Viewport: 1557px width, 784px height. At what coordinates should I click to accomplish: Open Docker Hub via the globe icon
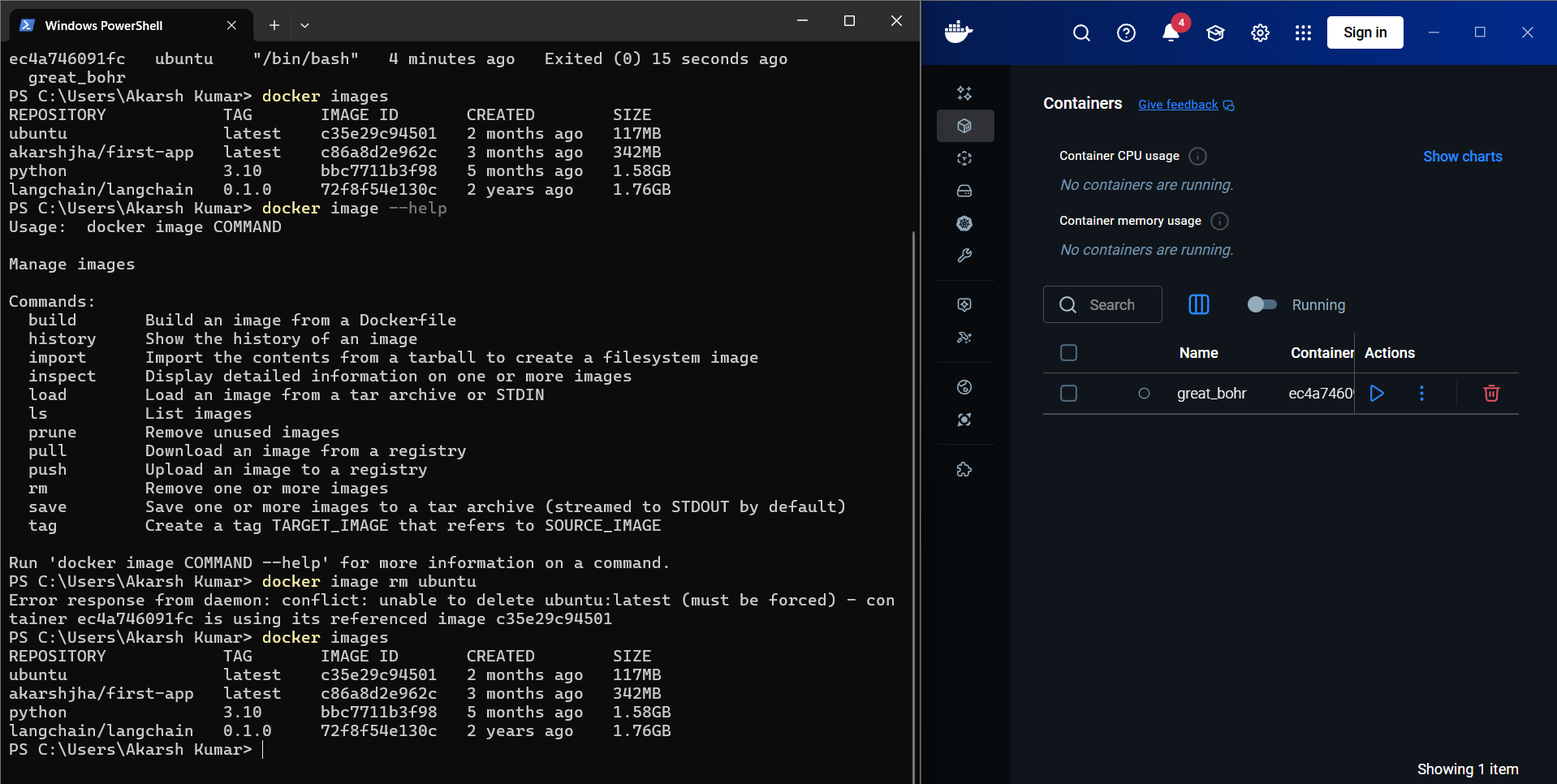pyautogui.click(x=964, y=387)
